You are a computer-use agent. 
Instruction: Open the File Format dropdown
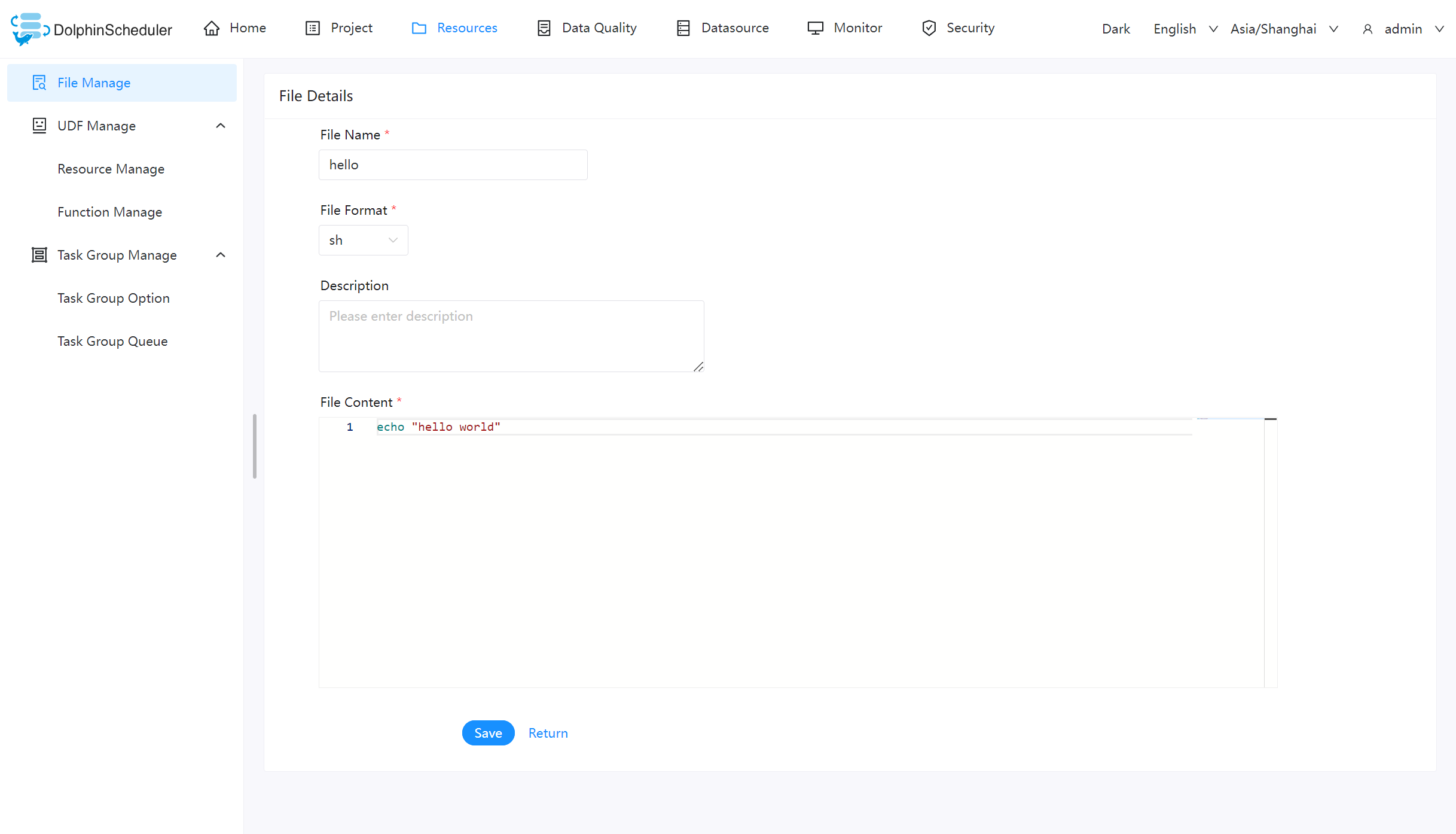click(x=363, y=240)
